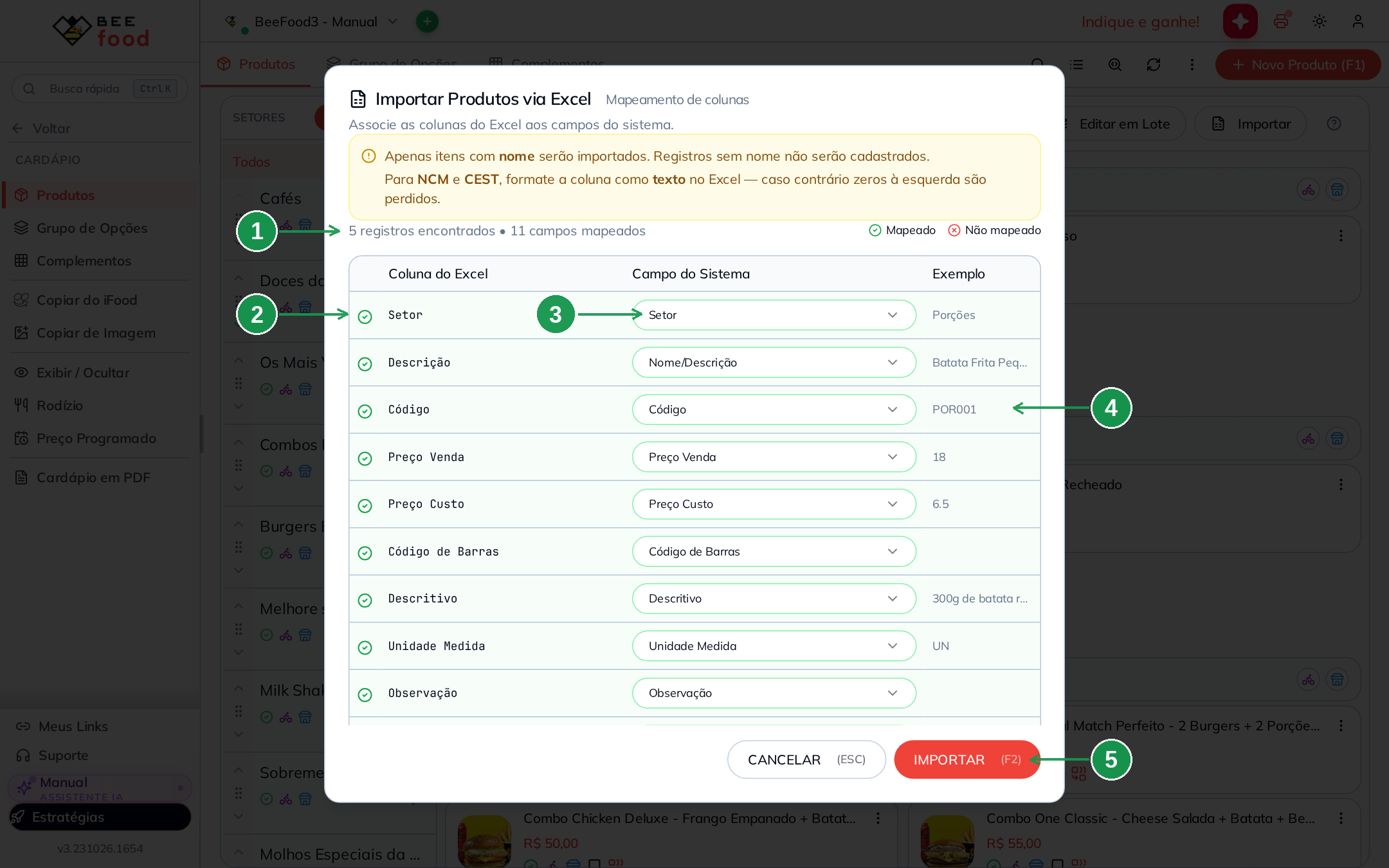Screen dimensions: 1389x868
Task: Toggle the light/dark theme sun icon
Action: click(x=1320, y=21)
